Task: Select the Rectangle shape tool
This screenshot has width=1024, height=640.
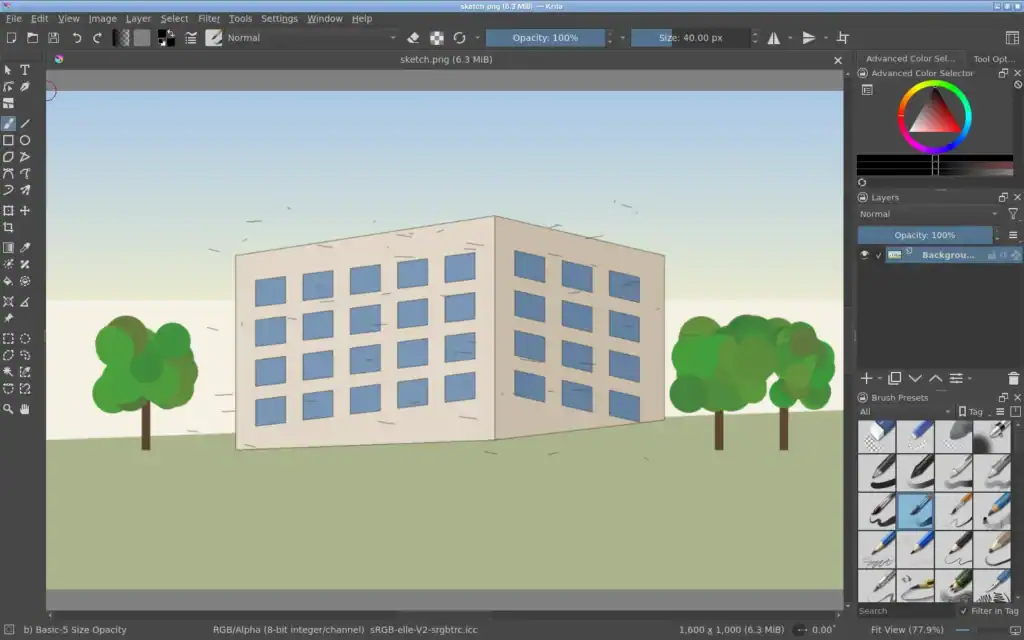Action: 8,140
